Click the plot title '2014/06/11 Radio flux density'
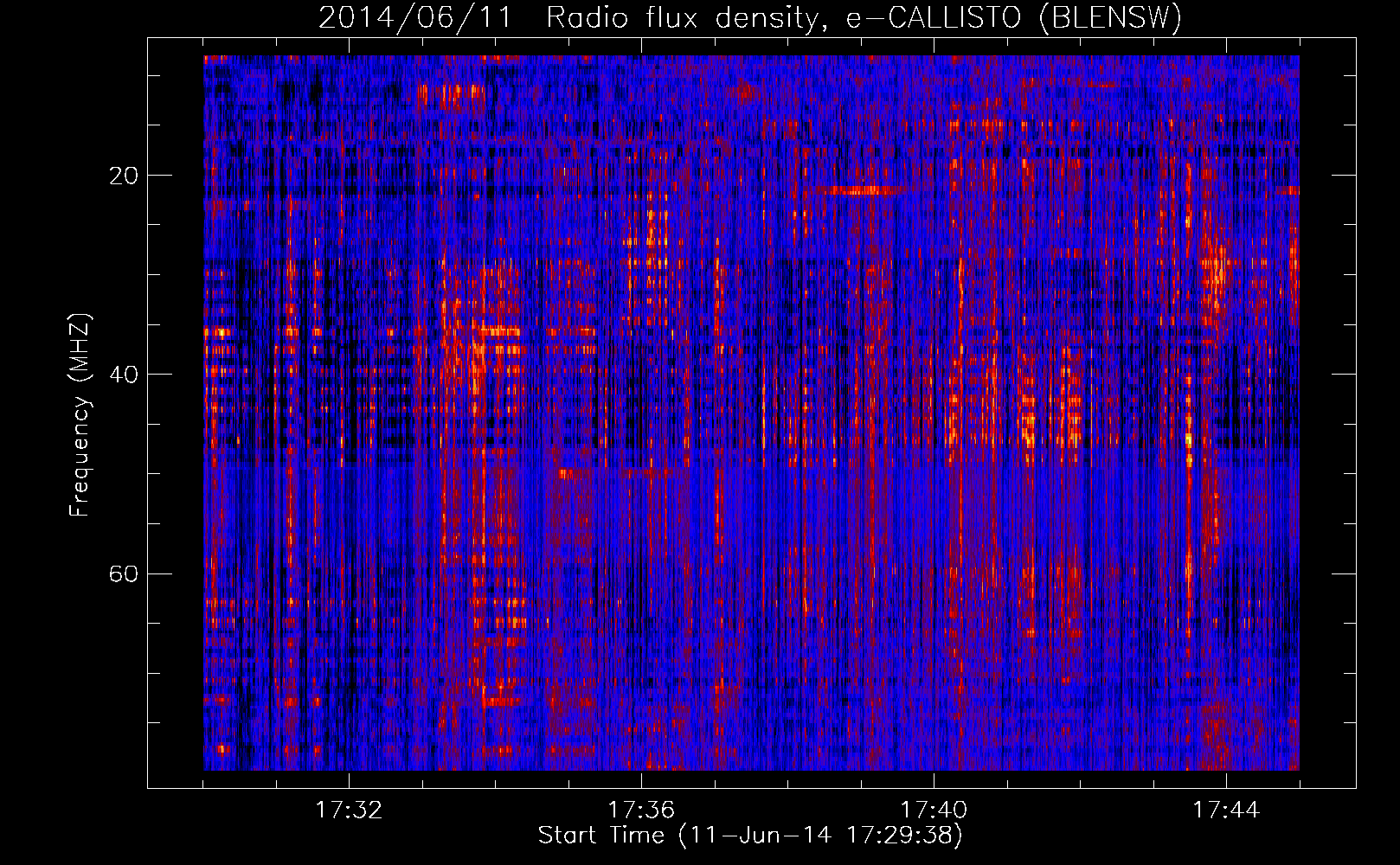 coord(750,17)
